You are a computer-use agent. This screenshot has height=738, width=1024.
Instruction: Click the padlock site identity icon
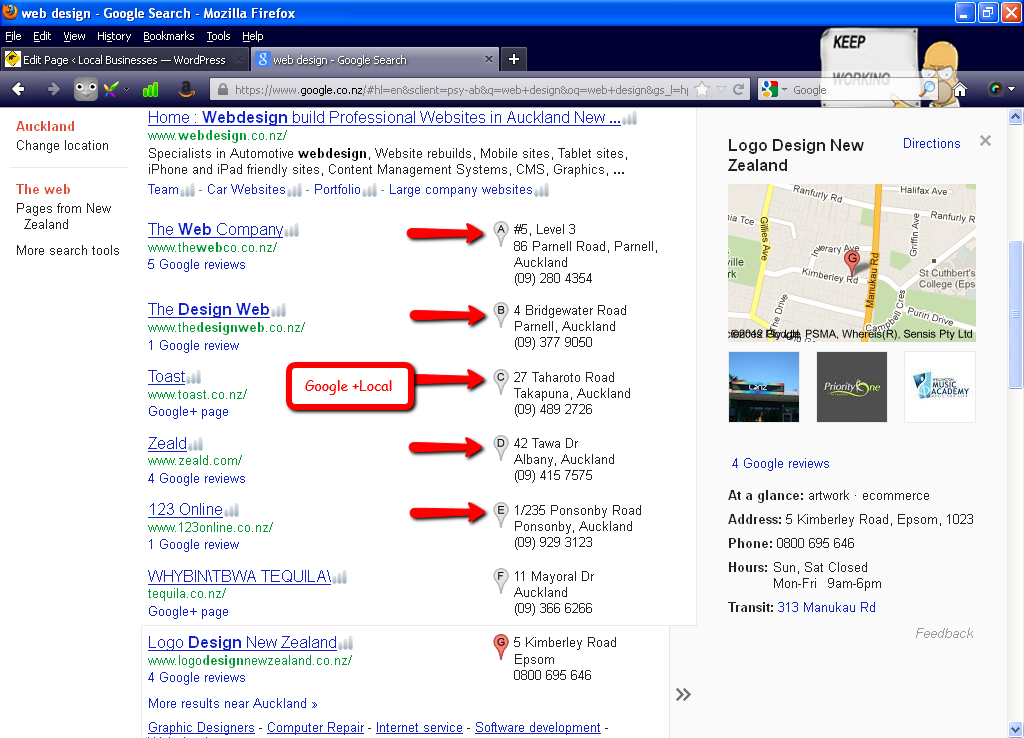point(223,89)
